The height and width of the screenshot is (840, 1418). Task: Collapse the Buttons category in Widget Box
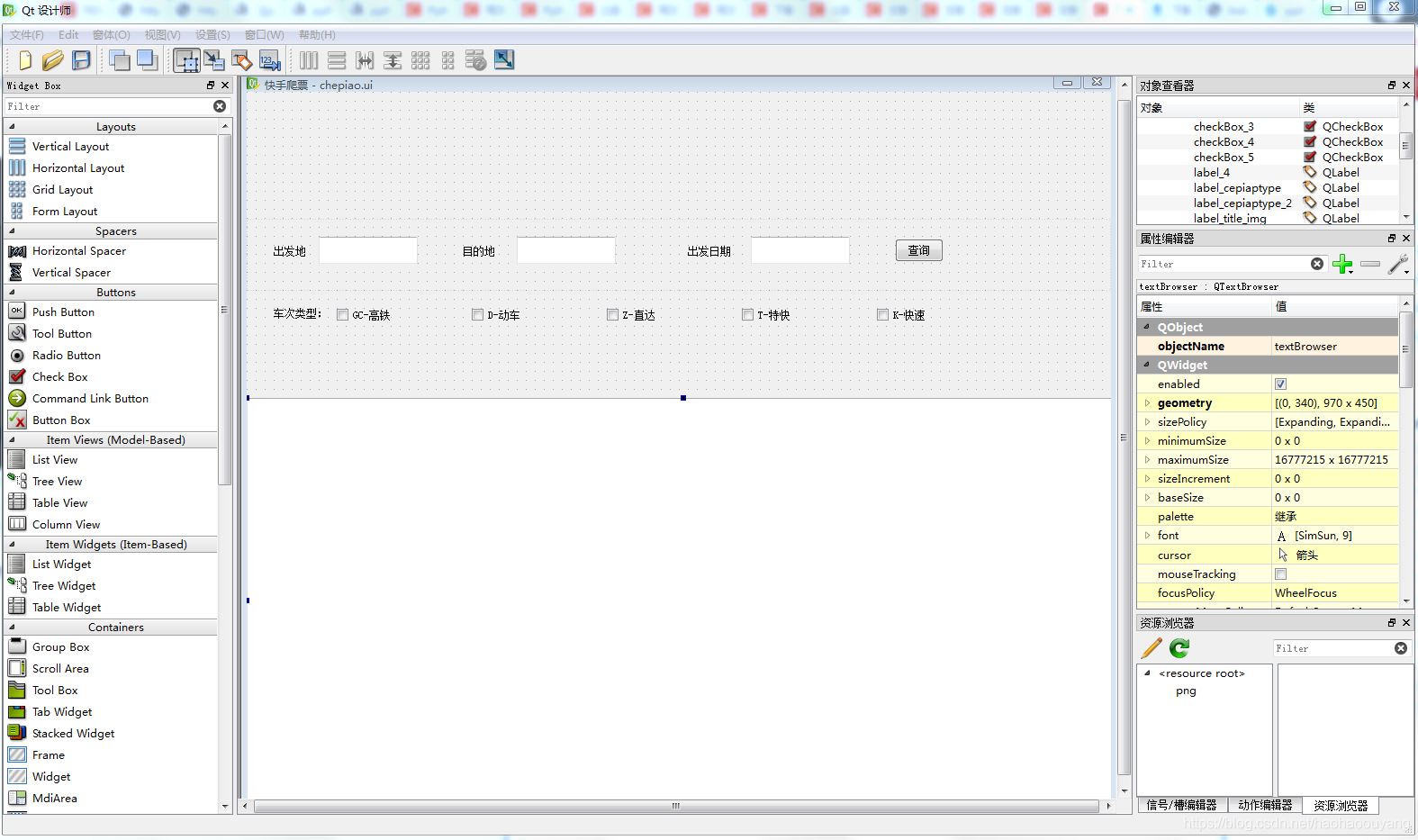click(x=12, y=293)
